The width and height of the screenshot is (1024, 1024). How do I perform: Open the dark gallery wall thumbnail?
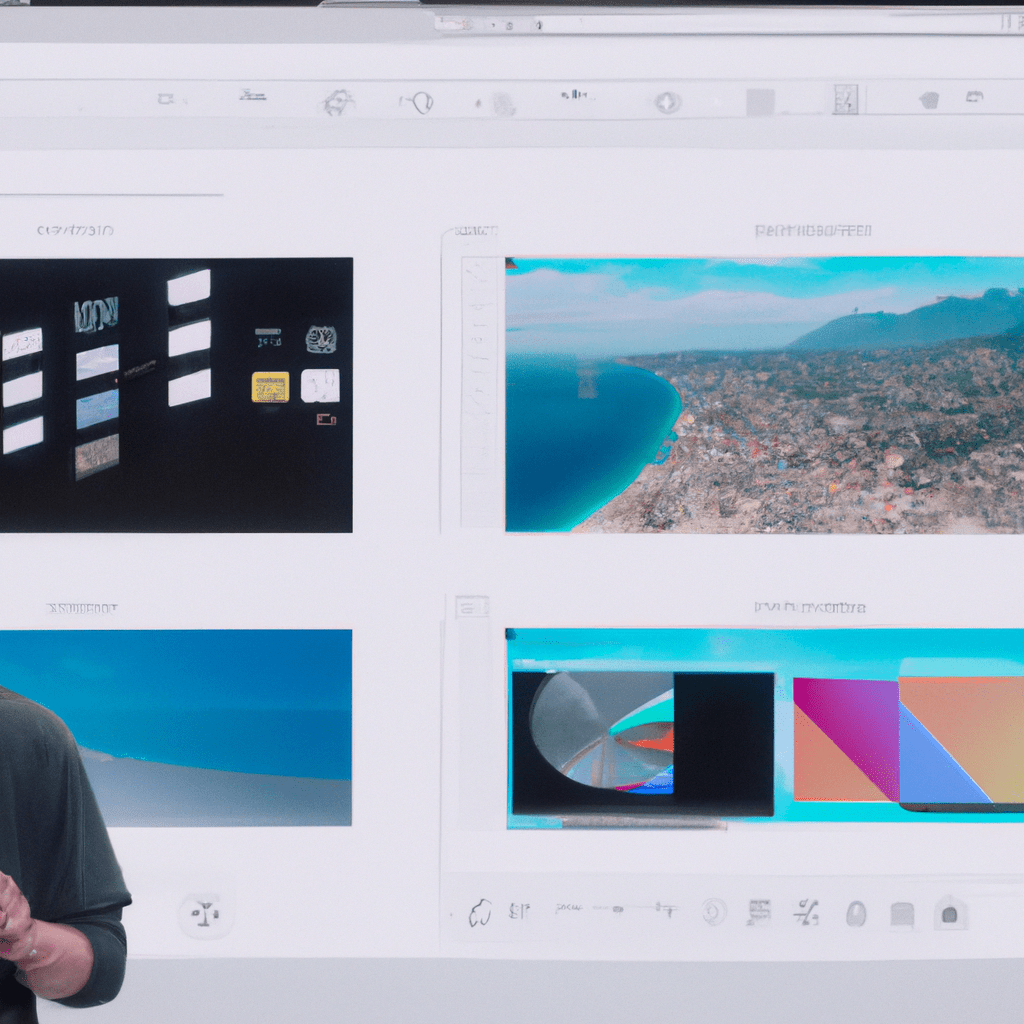176,395
